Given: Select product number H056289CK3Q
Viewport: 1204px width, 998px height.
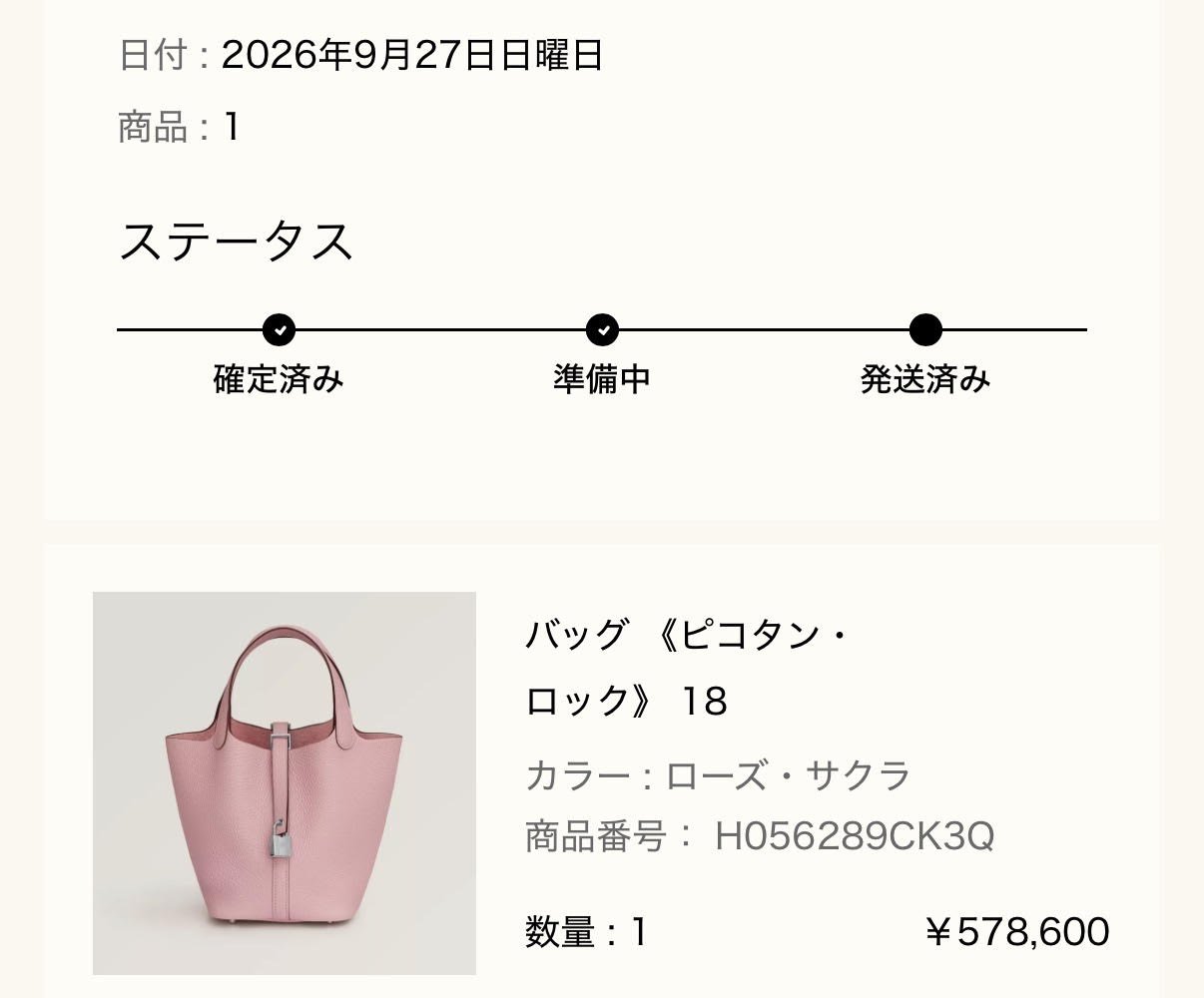Looking at the screenshot, I should tap(855, 836).
